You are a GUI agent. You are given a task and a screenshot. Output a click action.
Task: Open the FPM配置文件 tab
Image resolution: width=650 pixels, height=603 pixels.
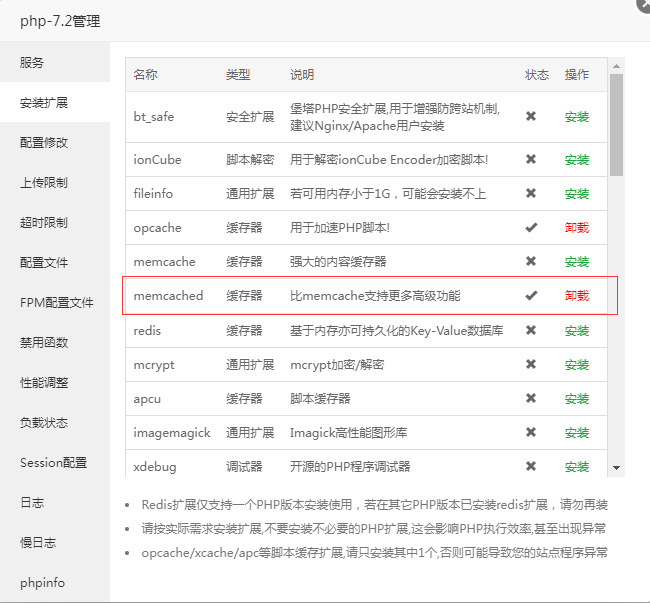(55, 302)
